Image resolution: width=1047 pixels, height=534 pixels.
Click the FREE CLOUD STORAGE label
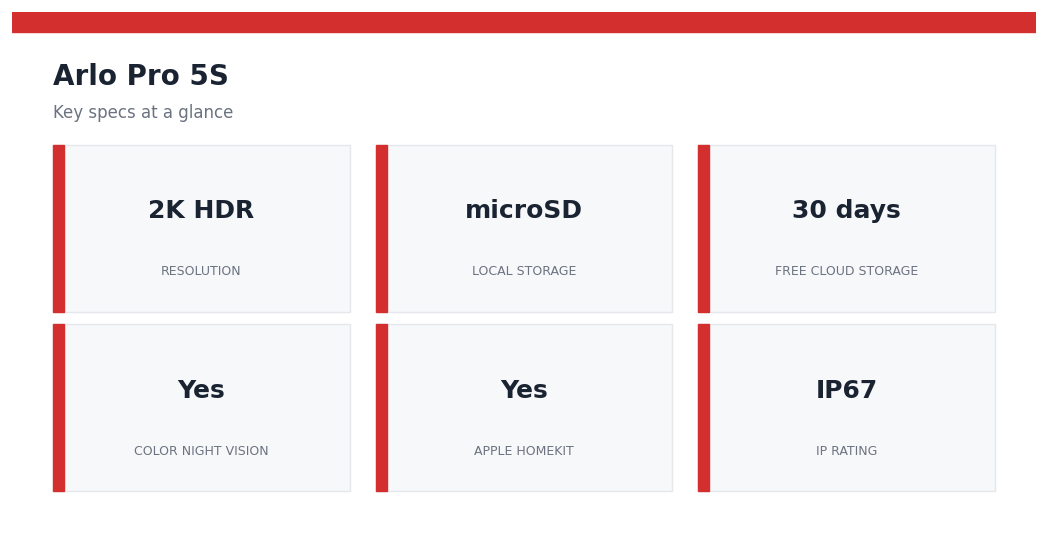(846, 271)
